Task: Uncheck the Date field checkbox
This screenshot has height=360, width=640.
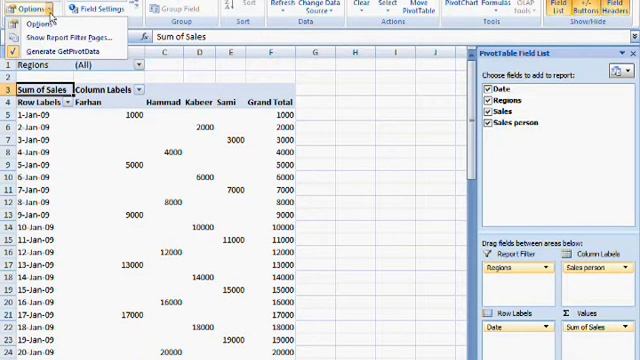Action: click(488, 89)
